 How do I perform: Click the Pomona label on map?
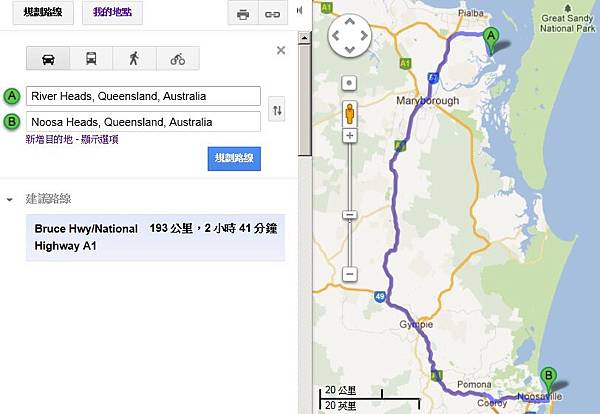474,384
